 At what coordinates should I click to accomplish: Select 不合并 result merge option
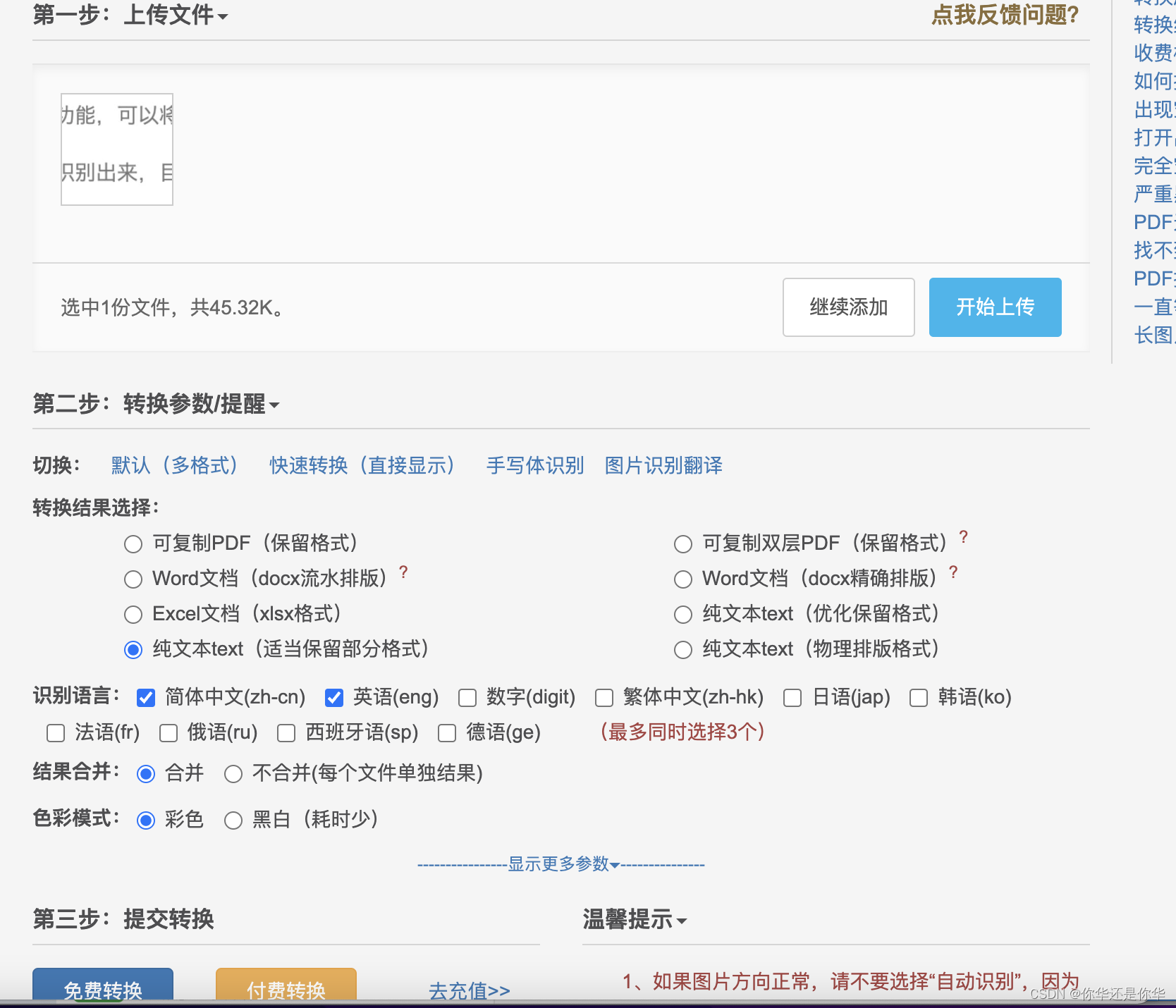point(233,773)
